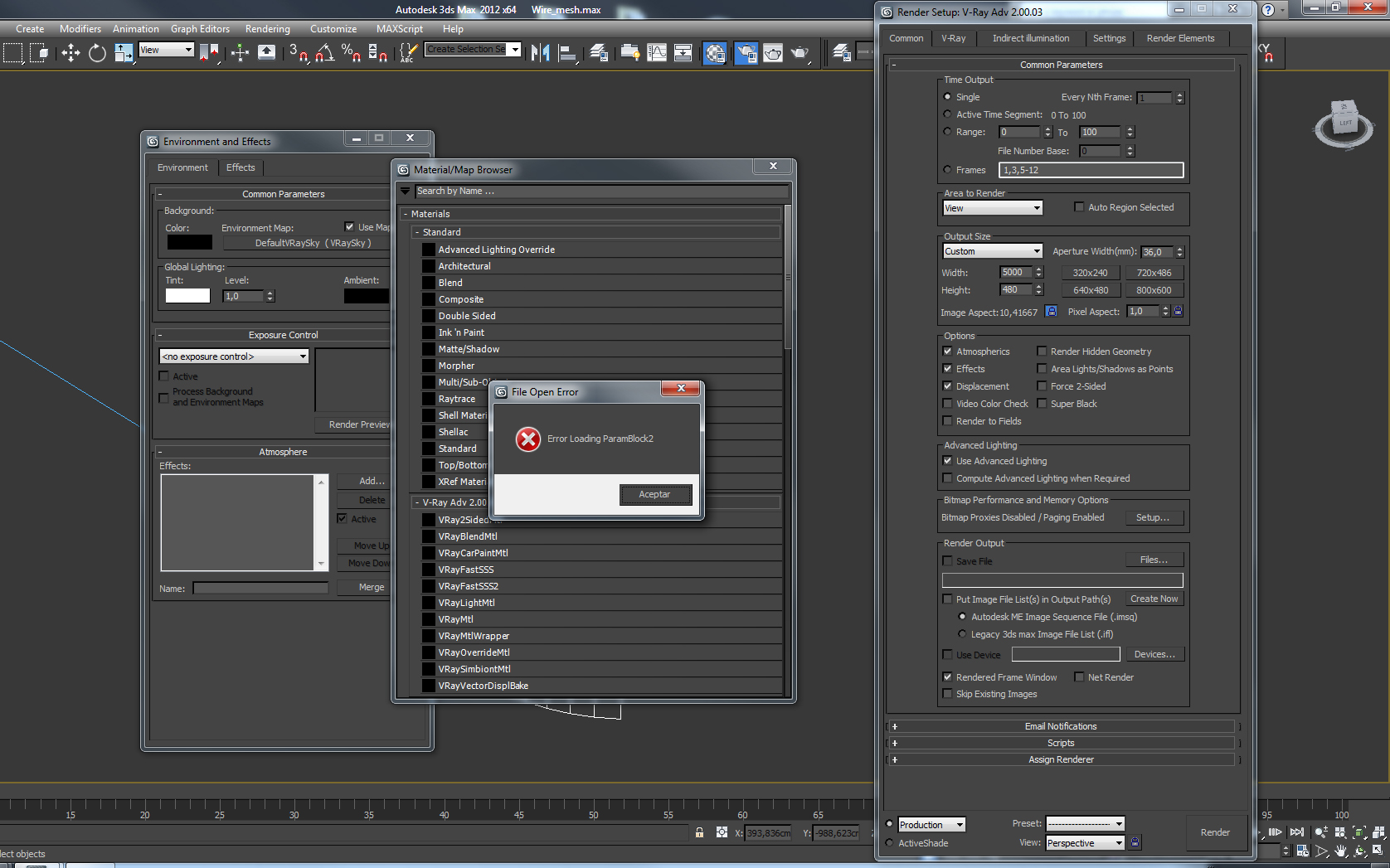Open the Render Setup teapot icon
1390x868 pixels.
746,53
